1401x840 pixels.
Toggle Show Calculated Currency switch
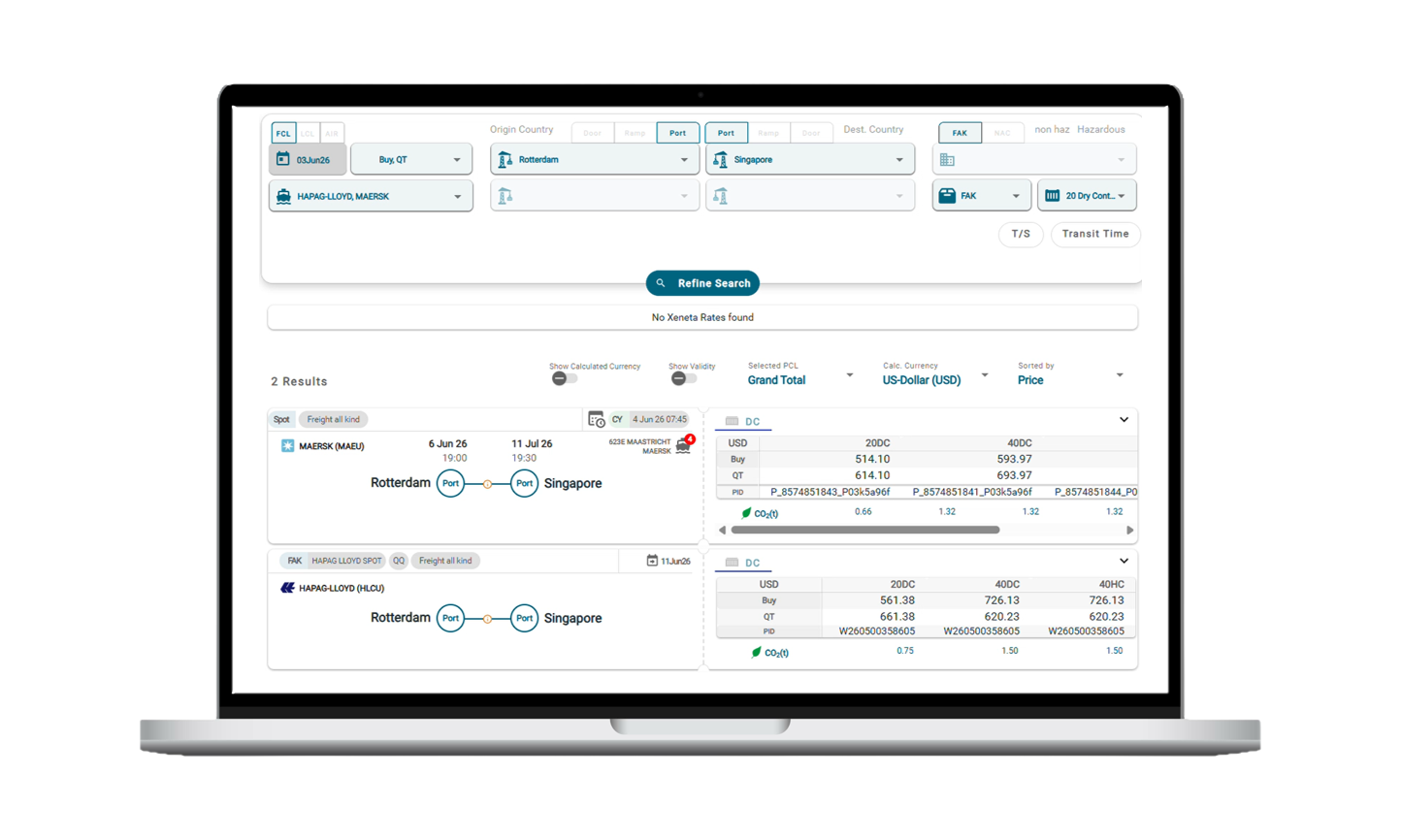pyautogui.click(x=564, y=379)
